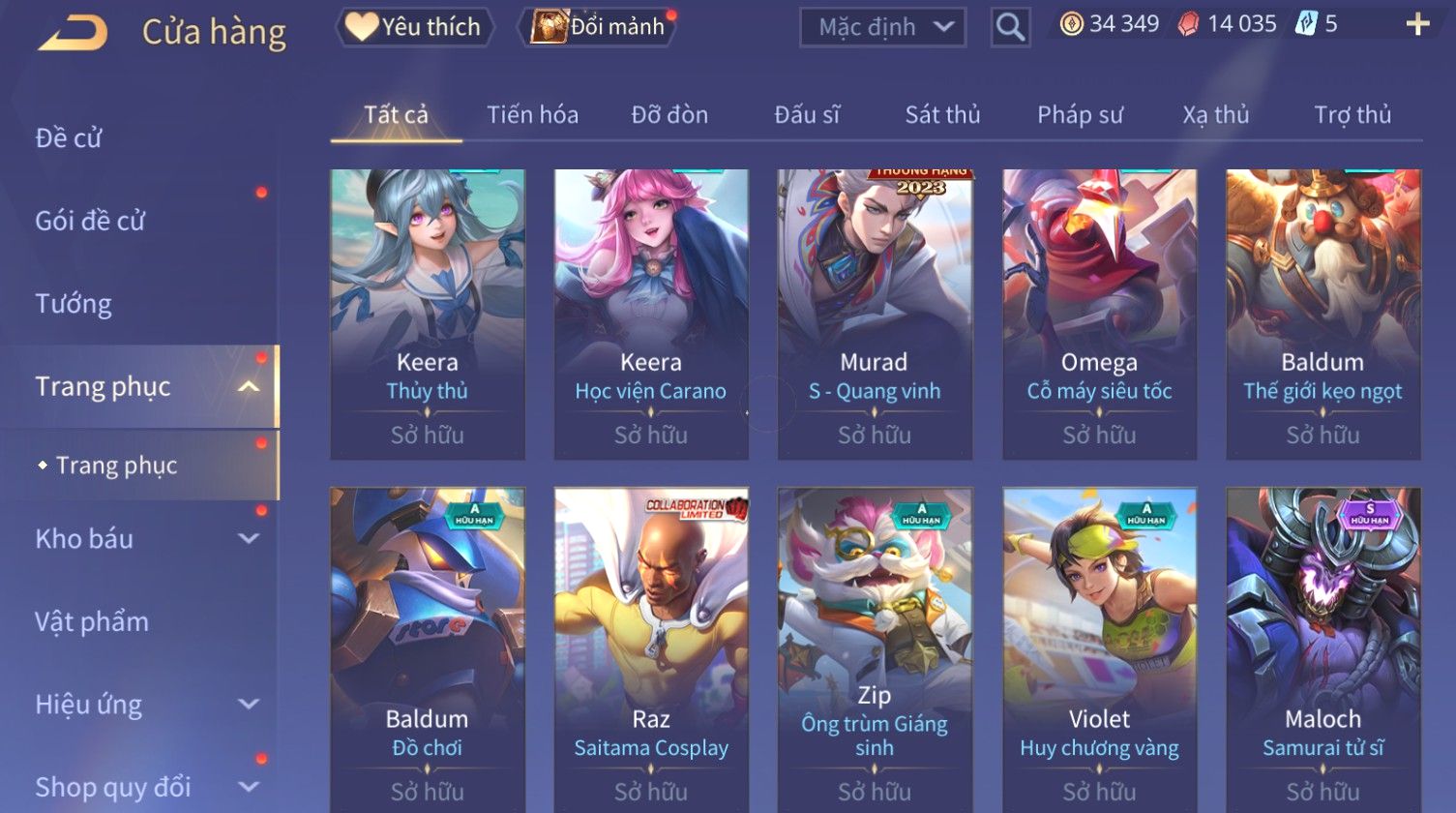Click the golden back arrow icon
Image resolution: width=1456 pixels, height=813 pixels.
(x=73, y=33)
